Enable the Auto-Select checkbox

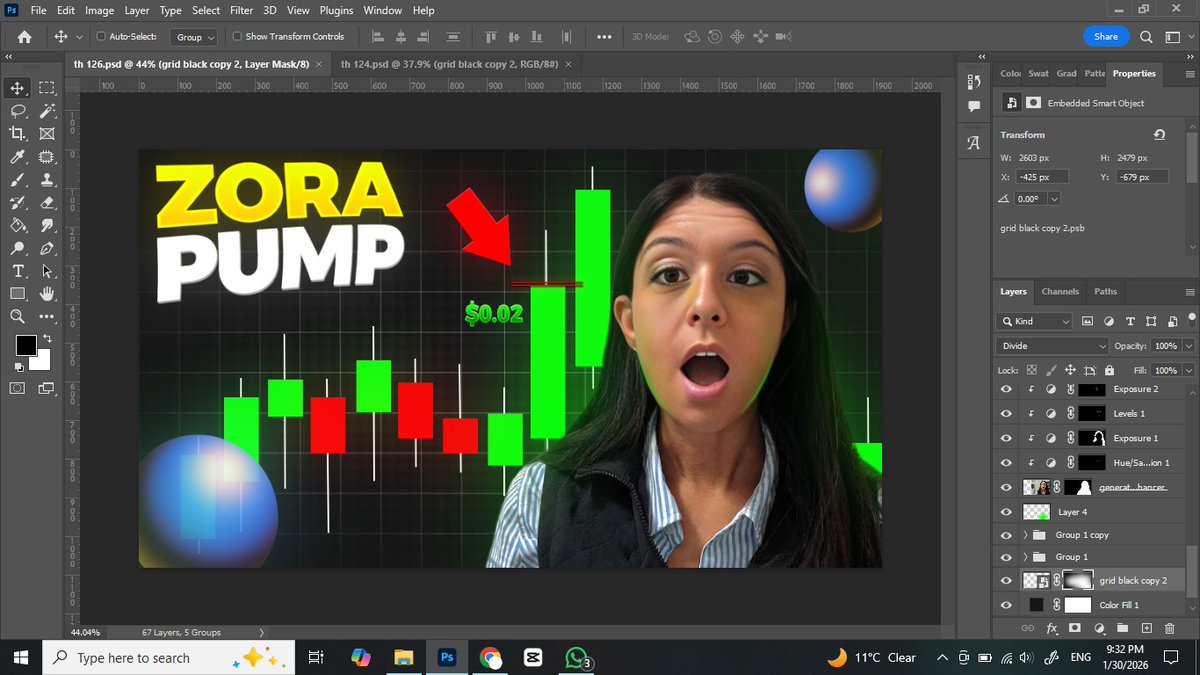click(101, 37)
